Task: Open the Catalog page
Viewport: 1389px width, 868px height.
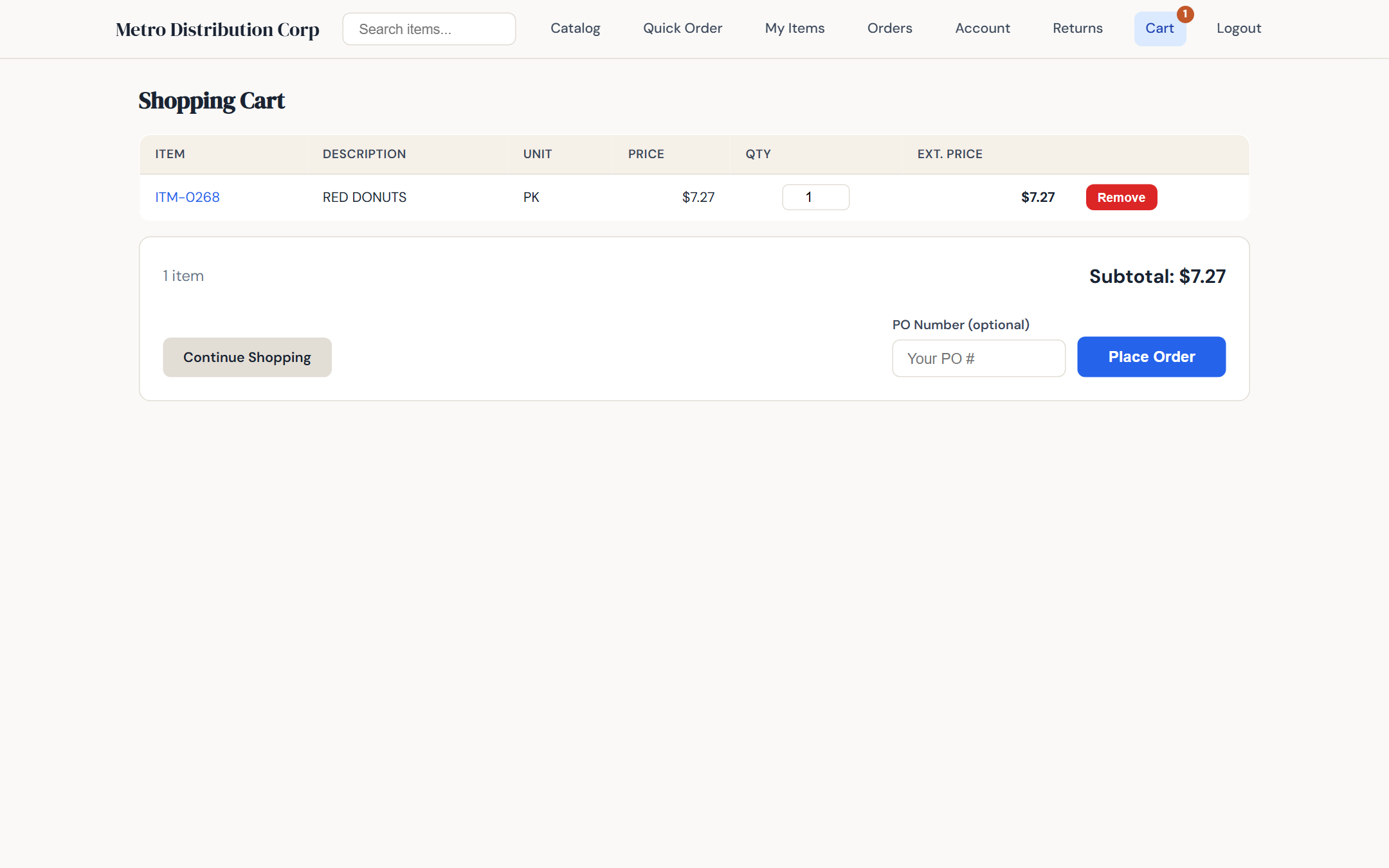Action: click(x=575, y=28)
